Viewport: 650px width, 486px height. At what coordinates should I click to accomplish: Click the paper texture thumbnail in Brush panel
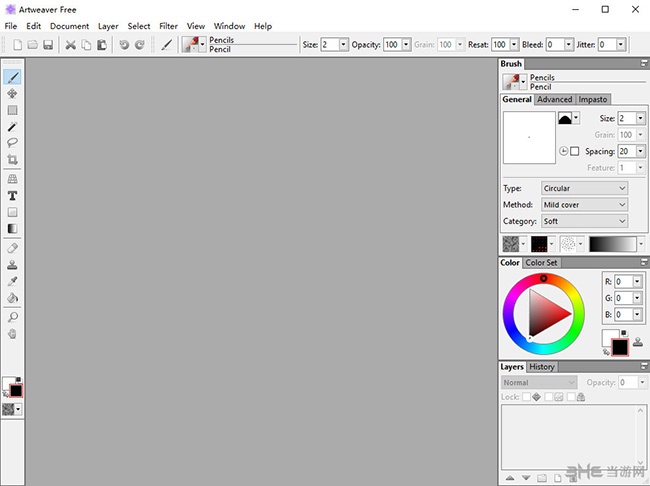[511, 244]
